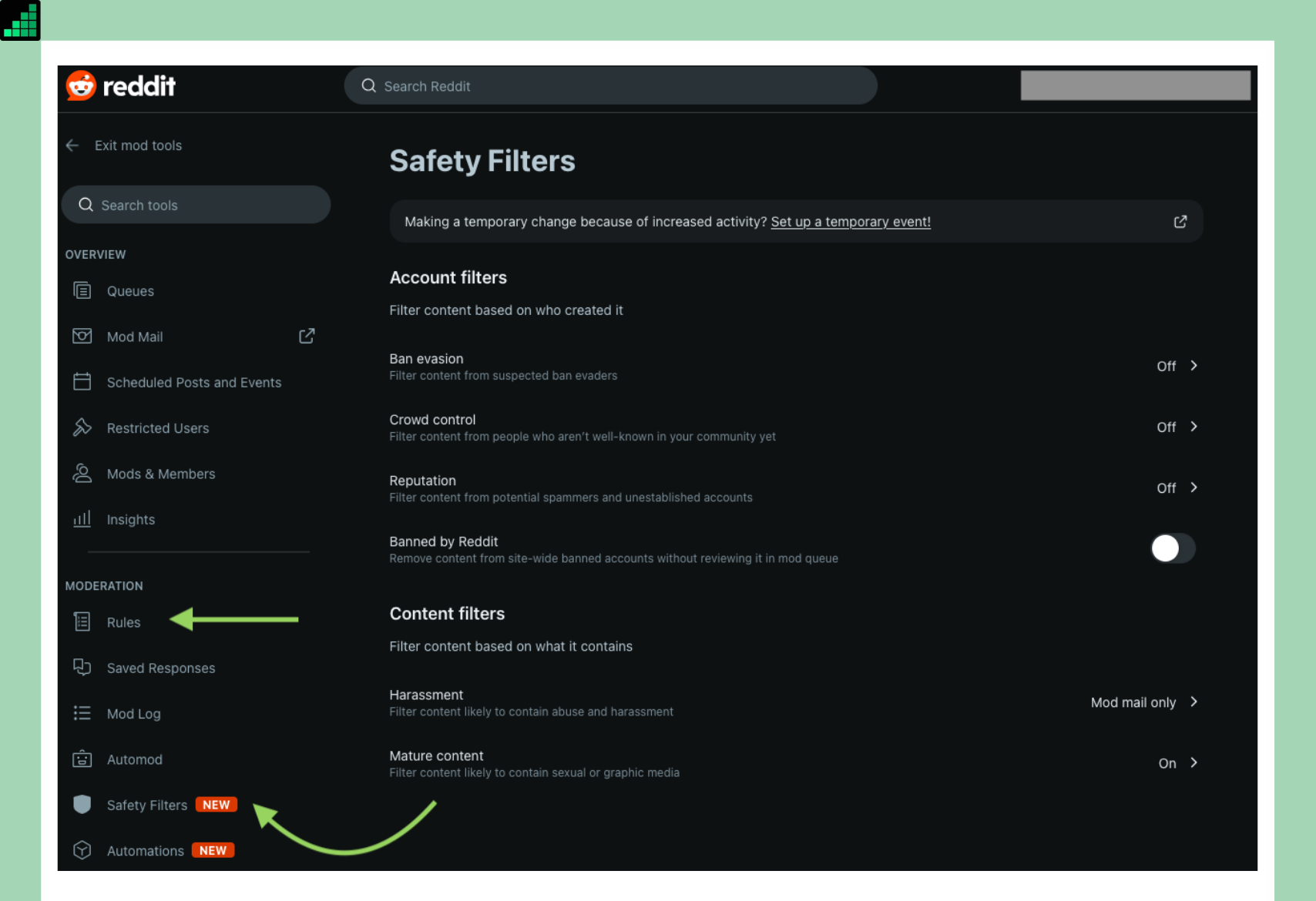Click the magnifier icon in Search tools
Viewport: 1316px width, 901px height.
click(x=86, y=205)
